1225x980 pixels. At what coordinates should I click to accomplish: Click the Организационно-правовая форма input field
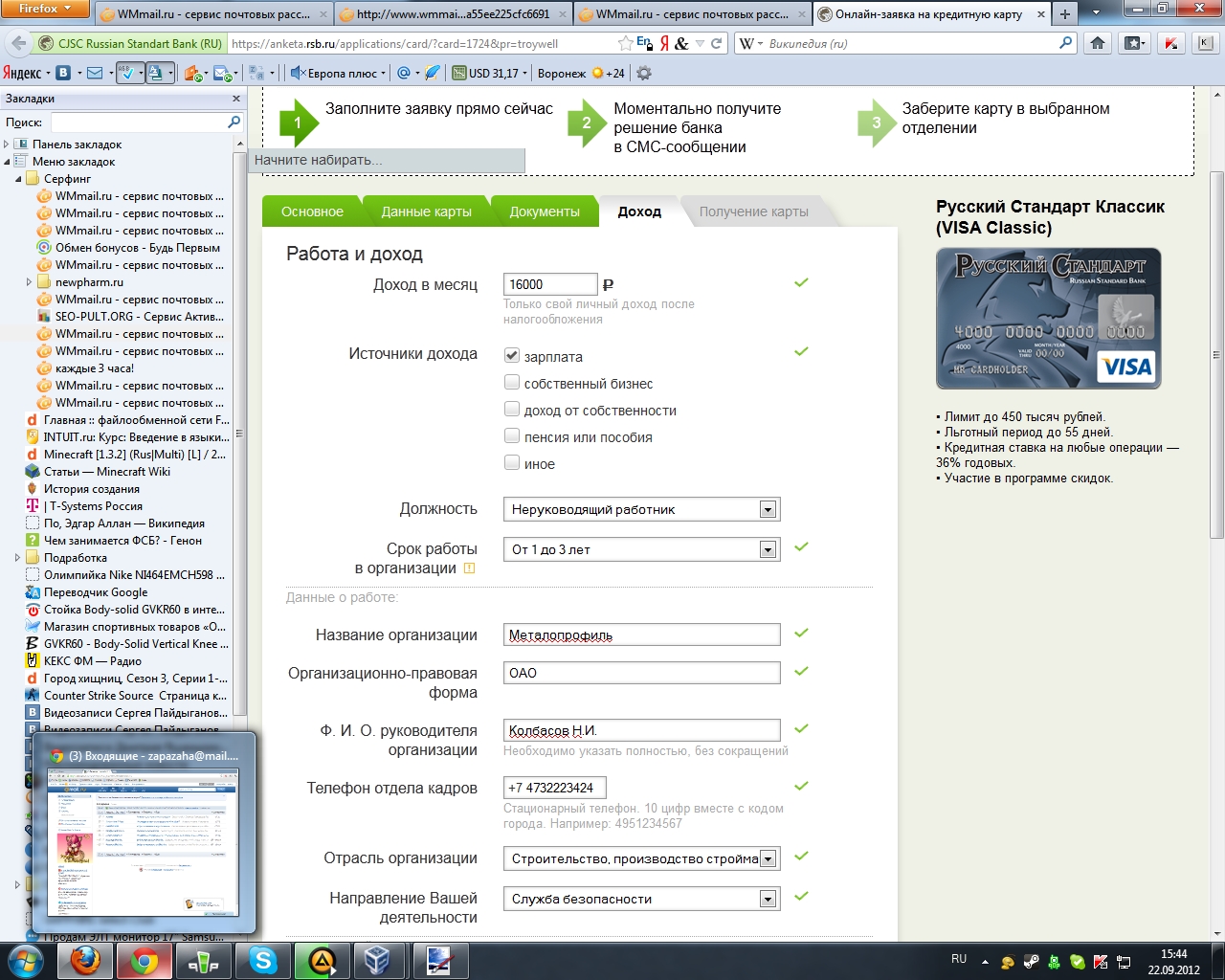pyautogui.click(x=642, y=673)
